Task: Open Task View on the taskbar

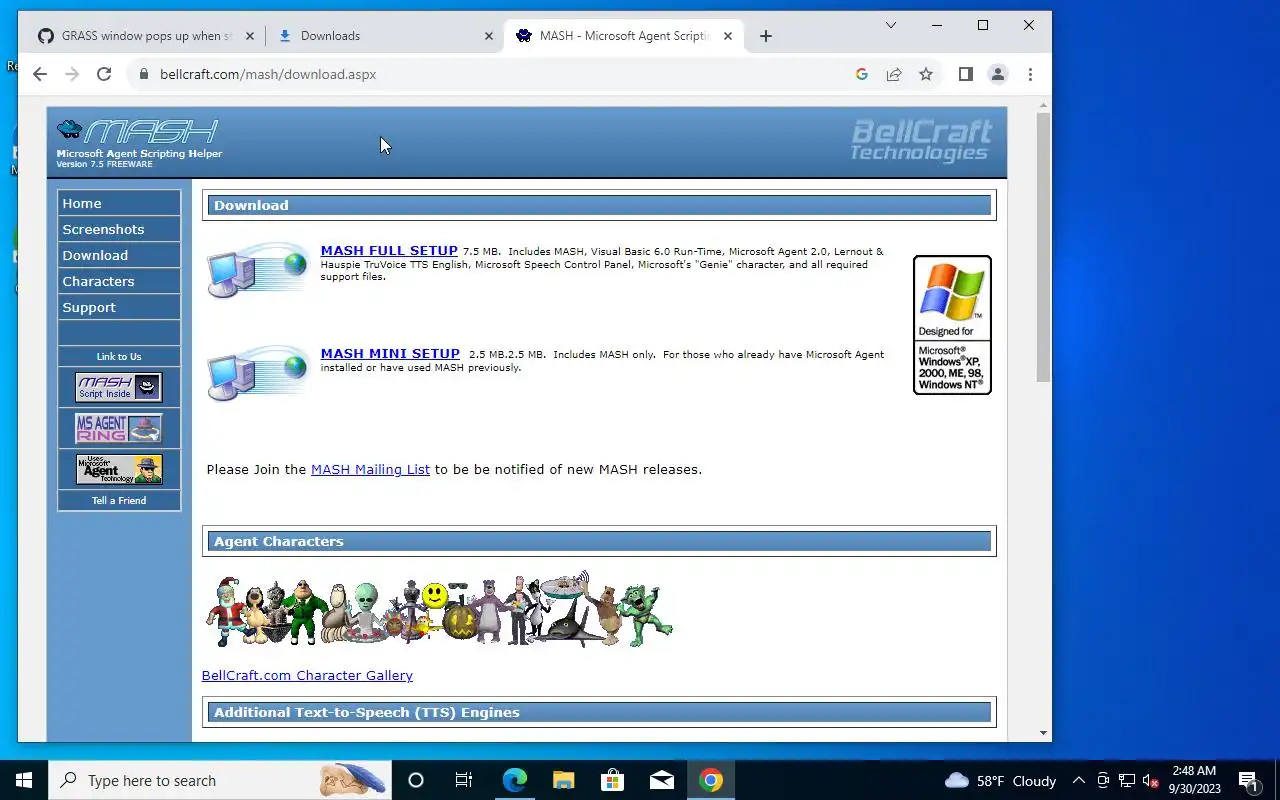Action: point(464,780)
